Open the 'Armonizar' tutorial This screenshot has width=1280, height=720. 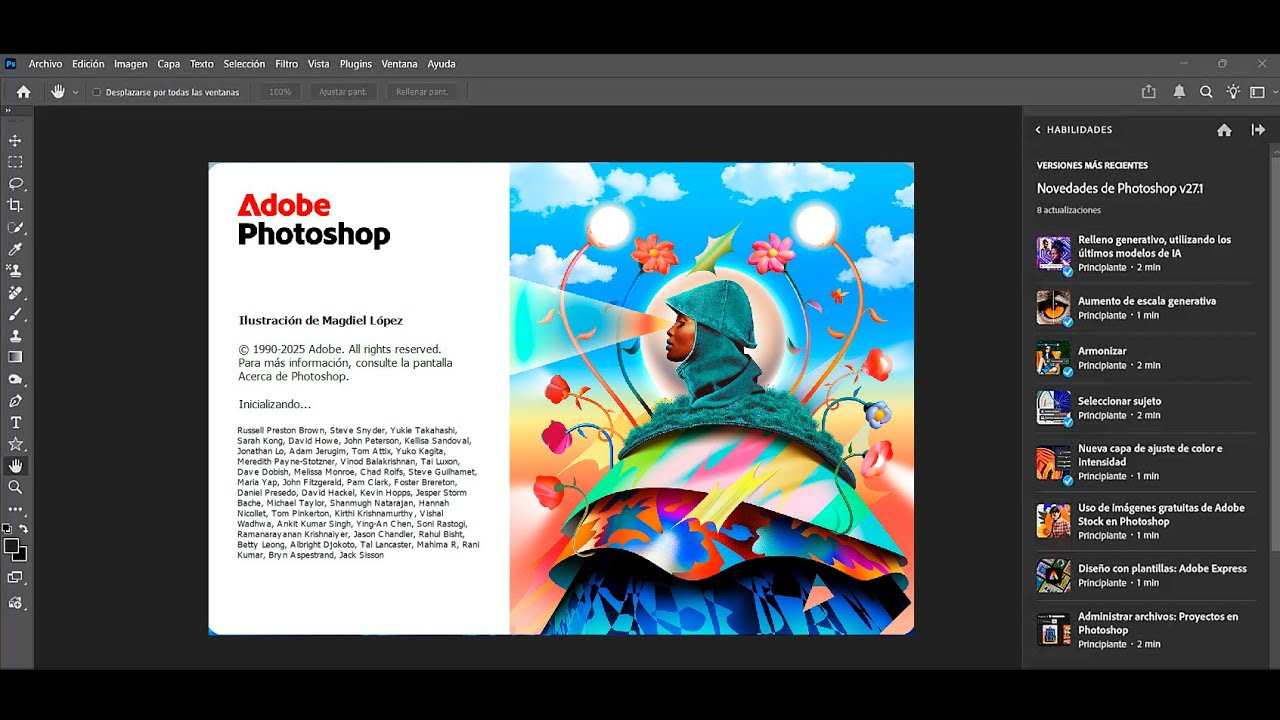click(x=1146, y=358)
